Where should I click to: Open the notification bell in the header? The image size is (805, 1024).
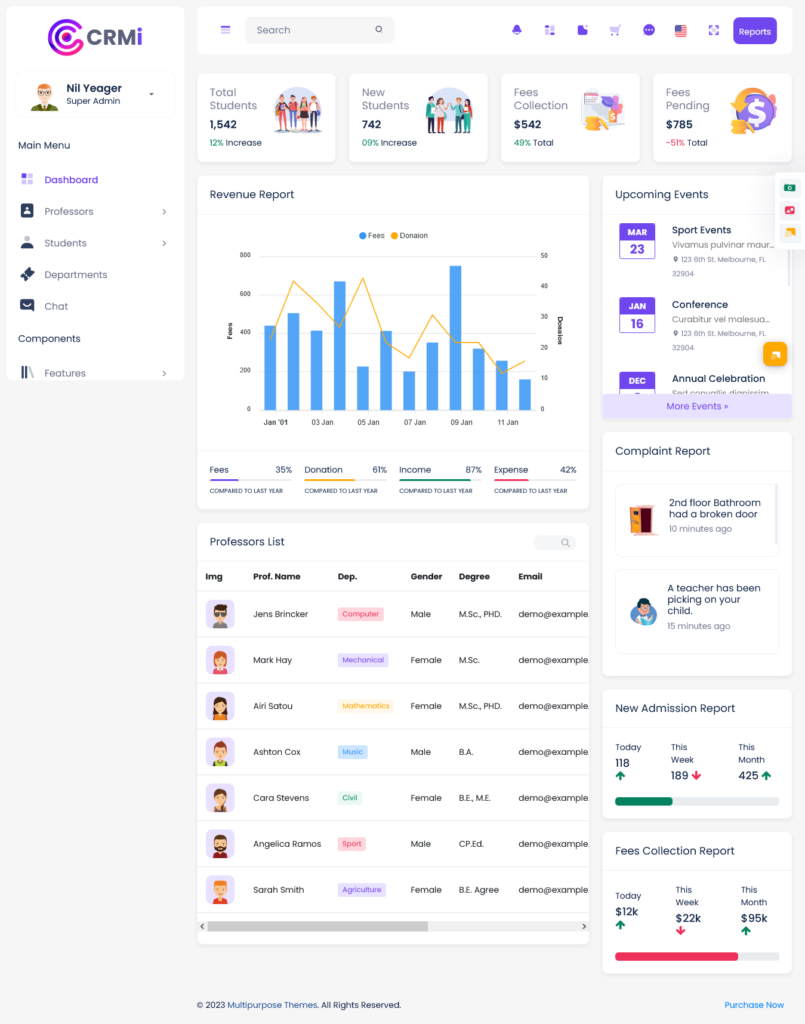click(516, 30)
